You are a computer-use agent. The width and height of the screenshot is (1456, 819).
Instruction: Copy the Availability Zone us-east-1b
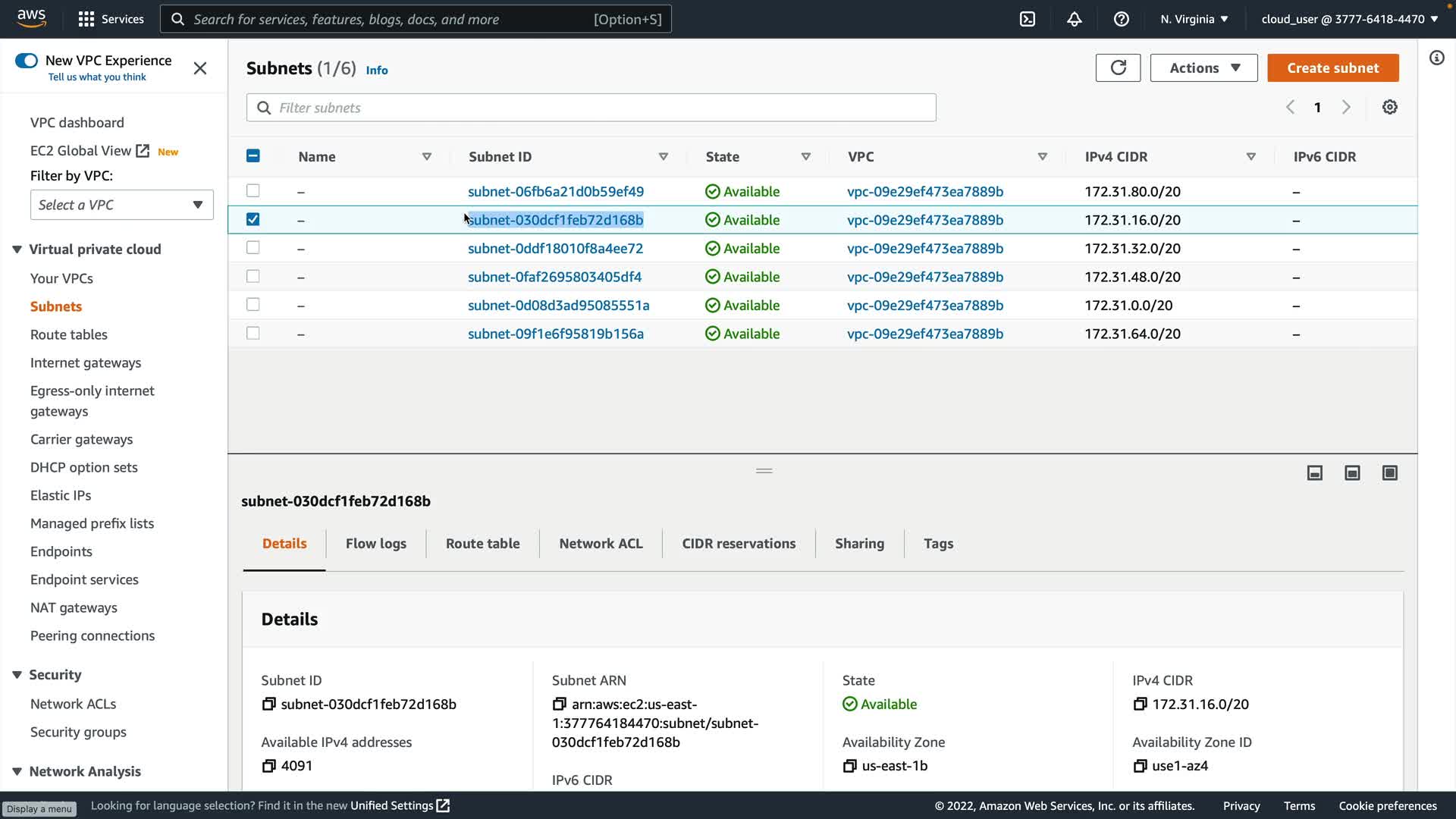(849, 766)
